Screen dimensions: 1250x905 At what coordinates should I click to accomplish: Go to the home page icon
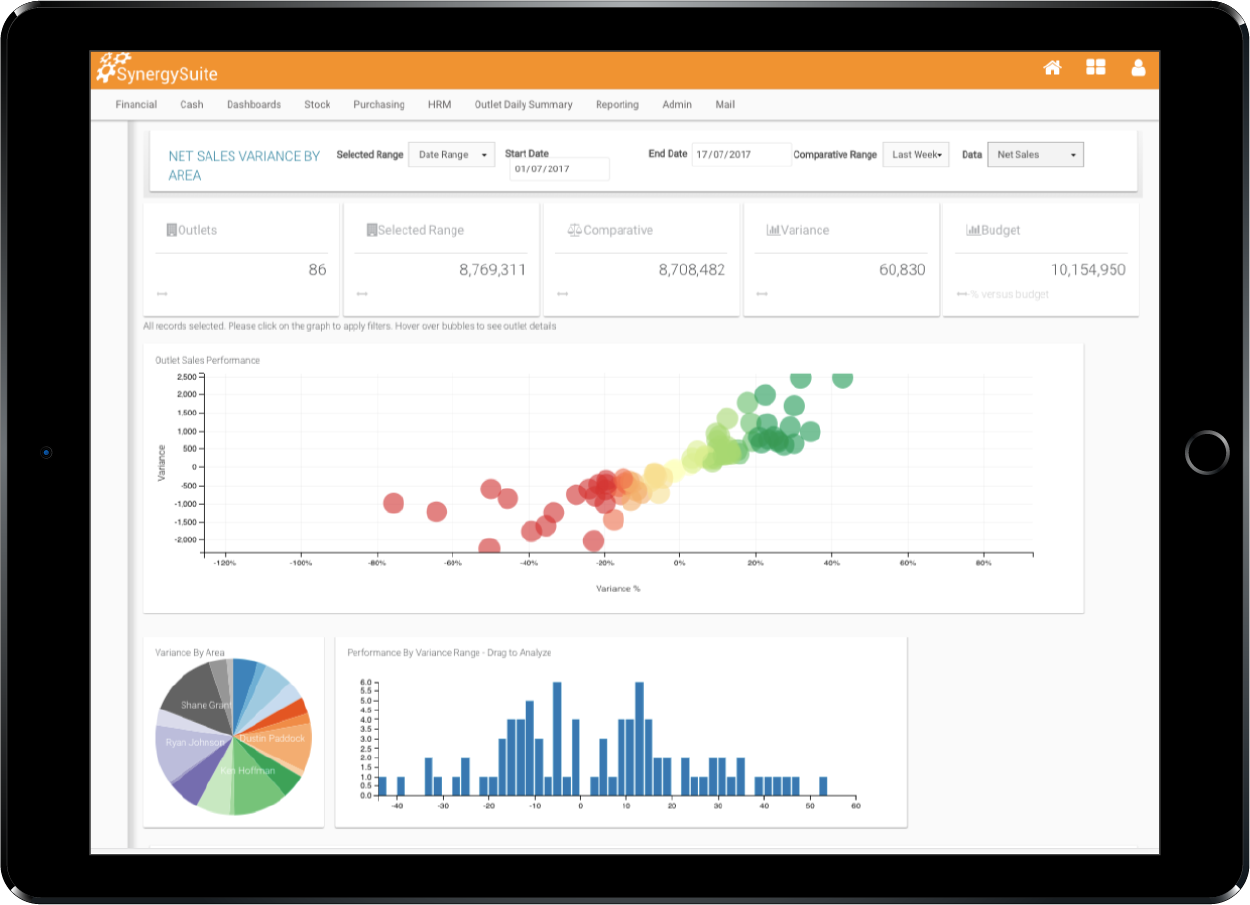click(1052, 68)
